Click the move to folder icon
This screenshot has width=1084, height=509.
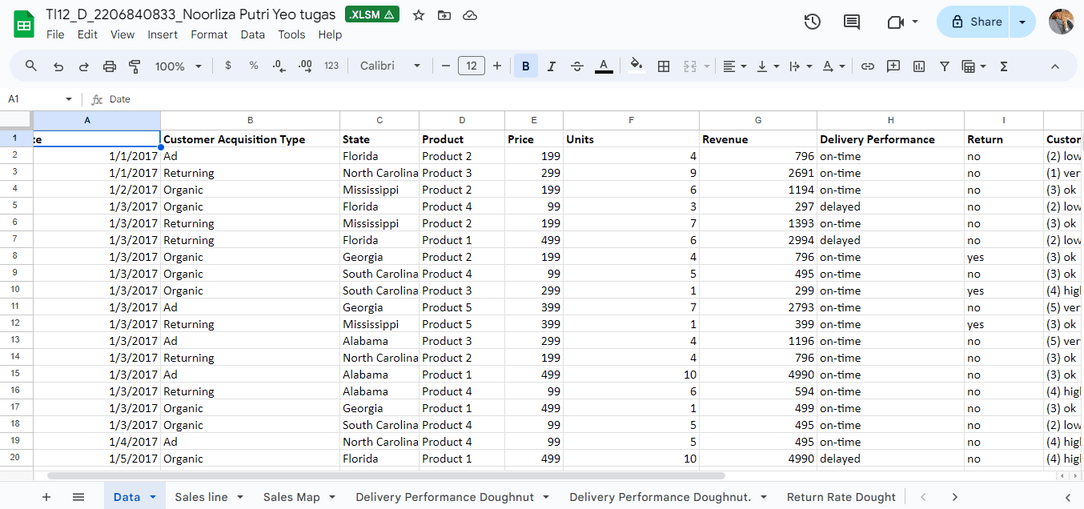[x=444, y=15]
